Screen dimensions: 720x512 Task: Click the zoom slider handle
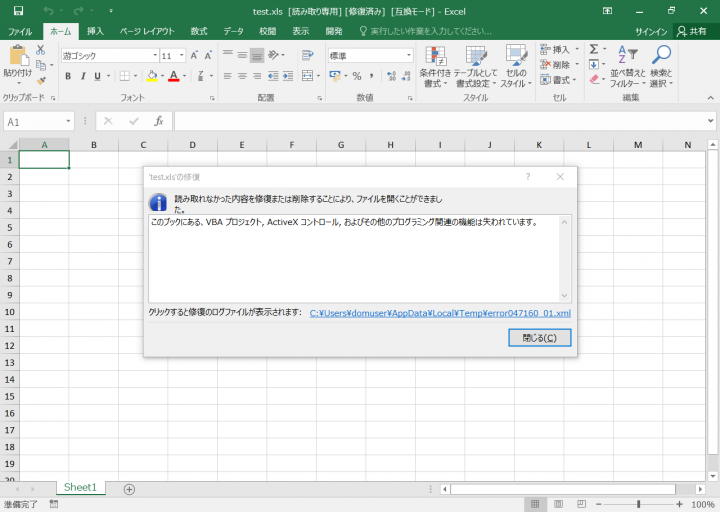[638, 504]
